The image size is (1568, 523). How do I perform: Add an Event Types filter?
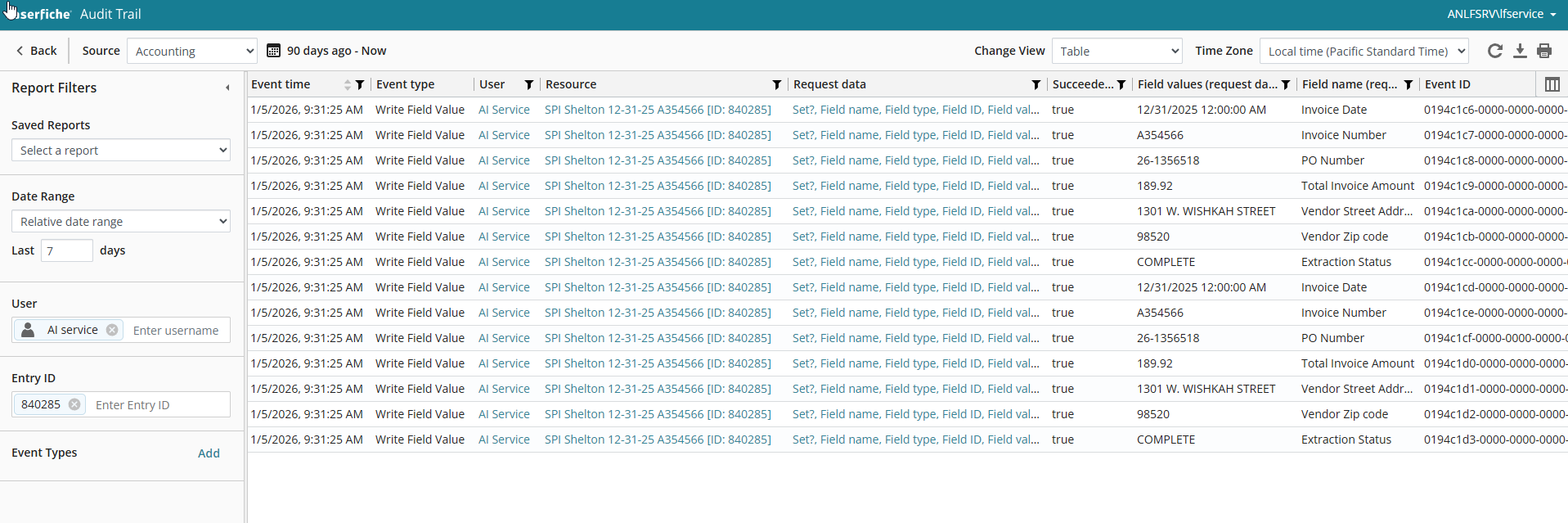pyautogui.click(x=209, y=453)
